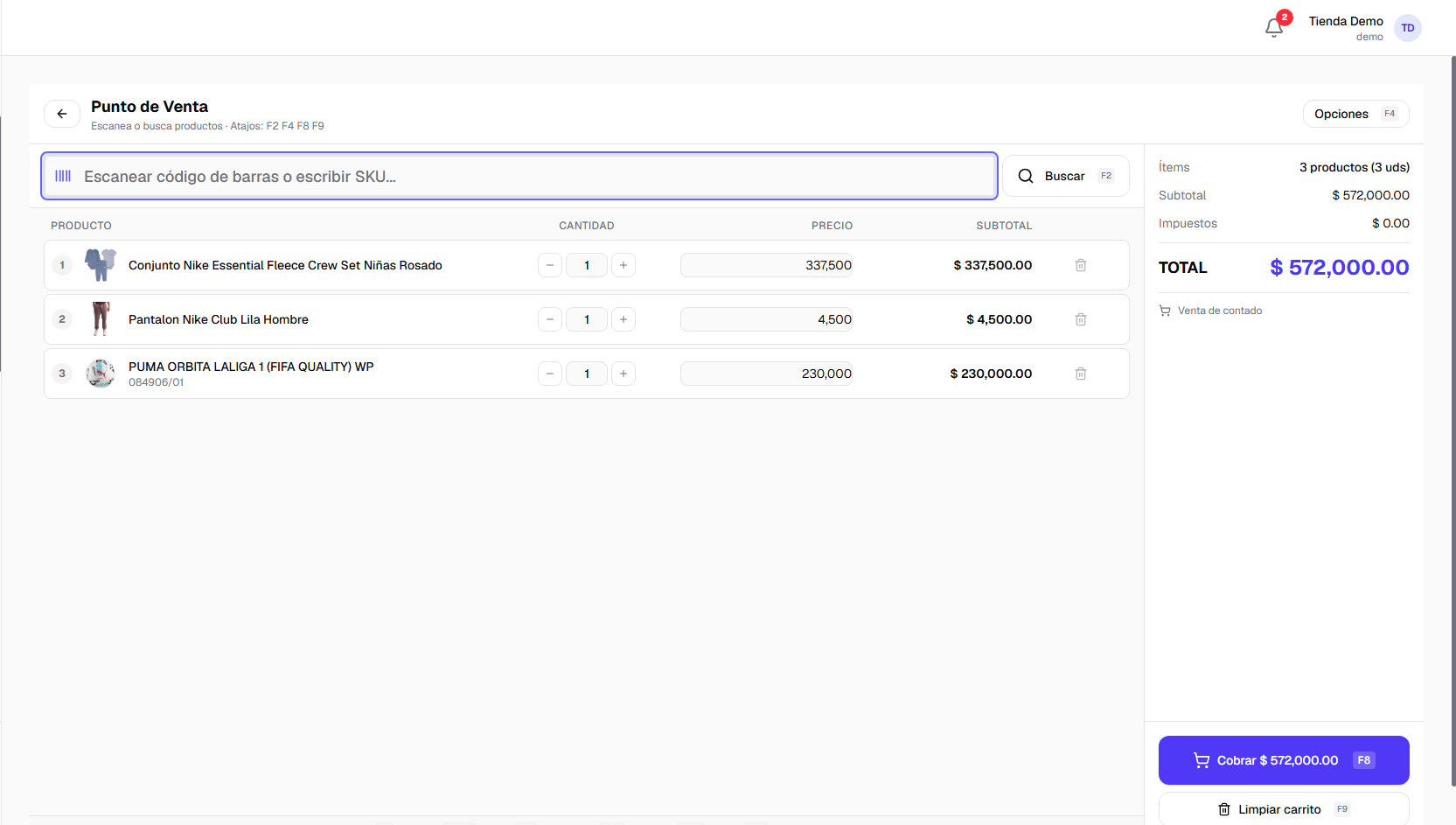This screenshot has height=825, width=1456.
Task: Increase quantity of Conjunto Nike Essential Fleece
Action: point(624,265)
